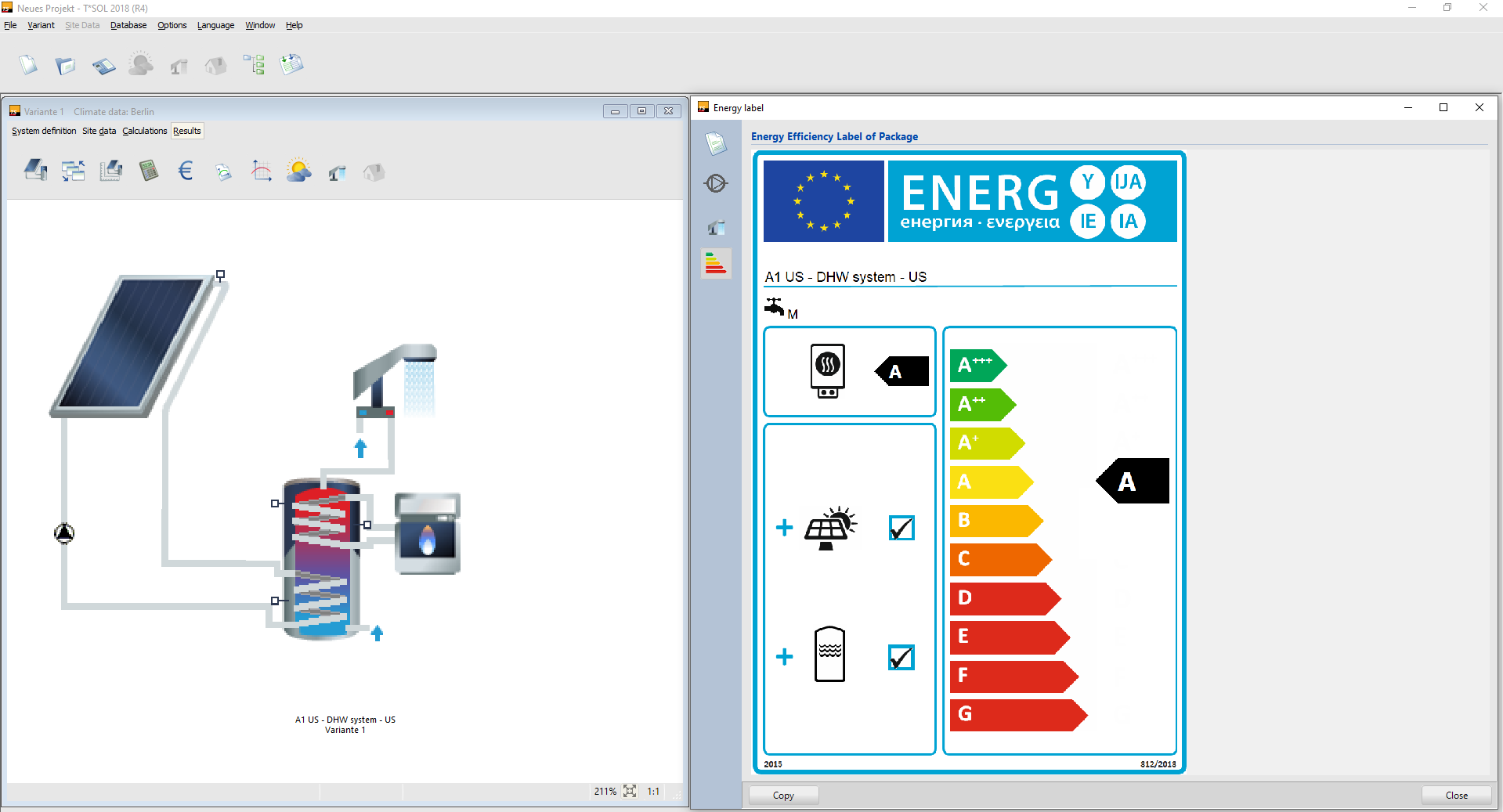This screenshot has width=1503, height=812.
Task: Click the fit-to-window zoom icon
Action: click(x=630, y=792)
